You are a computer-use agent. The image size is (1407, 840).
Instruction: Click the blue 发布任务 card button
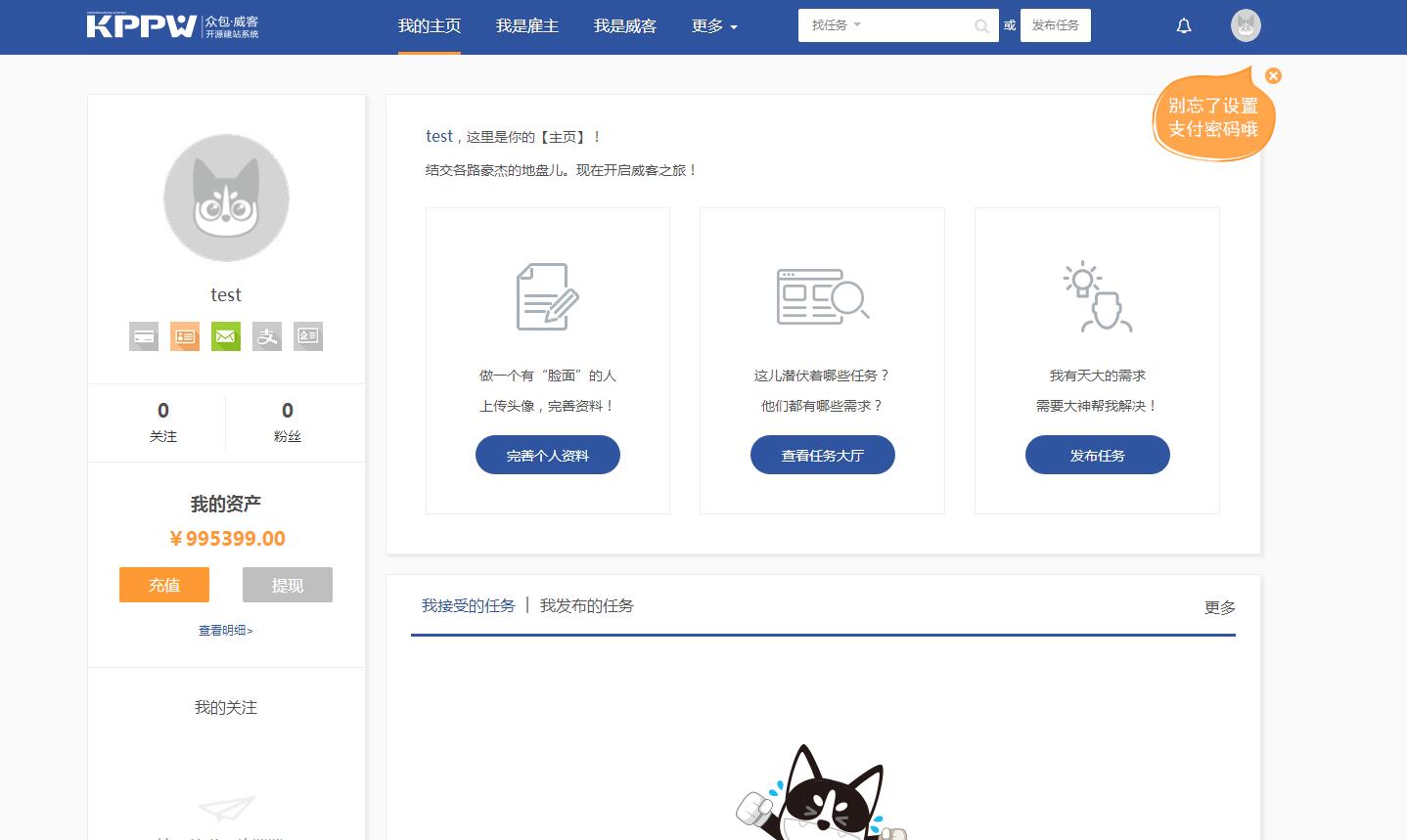(x=1098, y=456)
